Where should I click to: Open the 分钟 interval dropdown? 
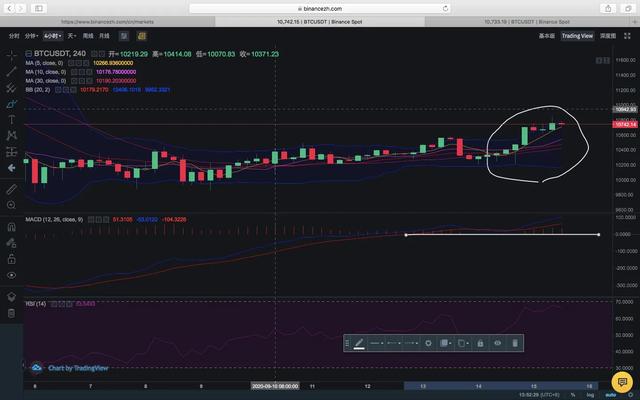point(31,36)
